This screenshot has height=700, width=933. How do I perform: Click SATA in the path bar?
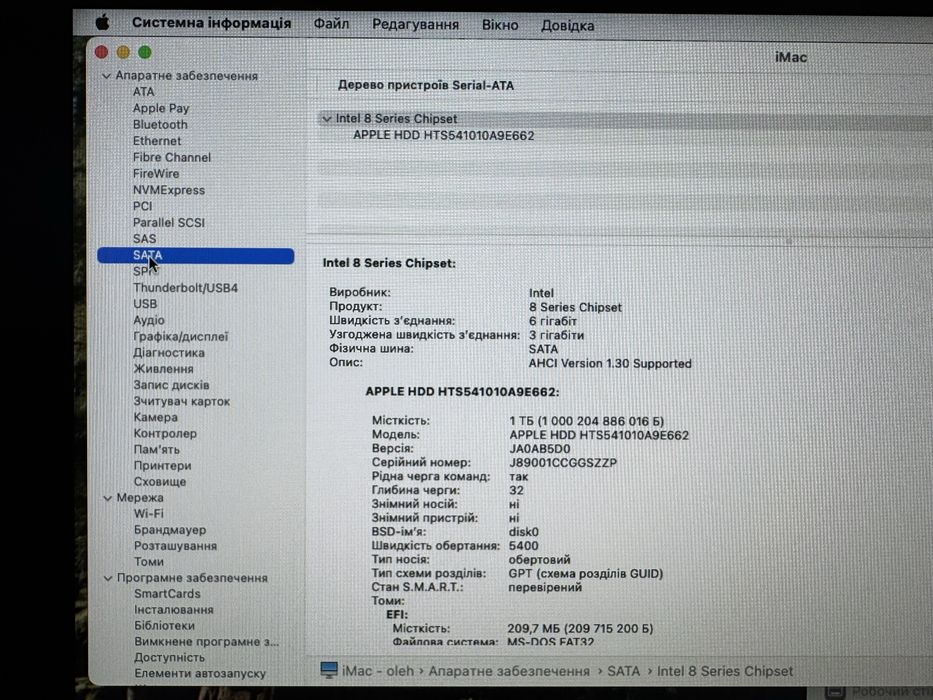click(x=624, y=671)
